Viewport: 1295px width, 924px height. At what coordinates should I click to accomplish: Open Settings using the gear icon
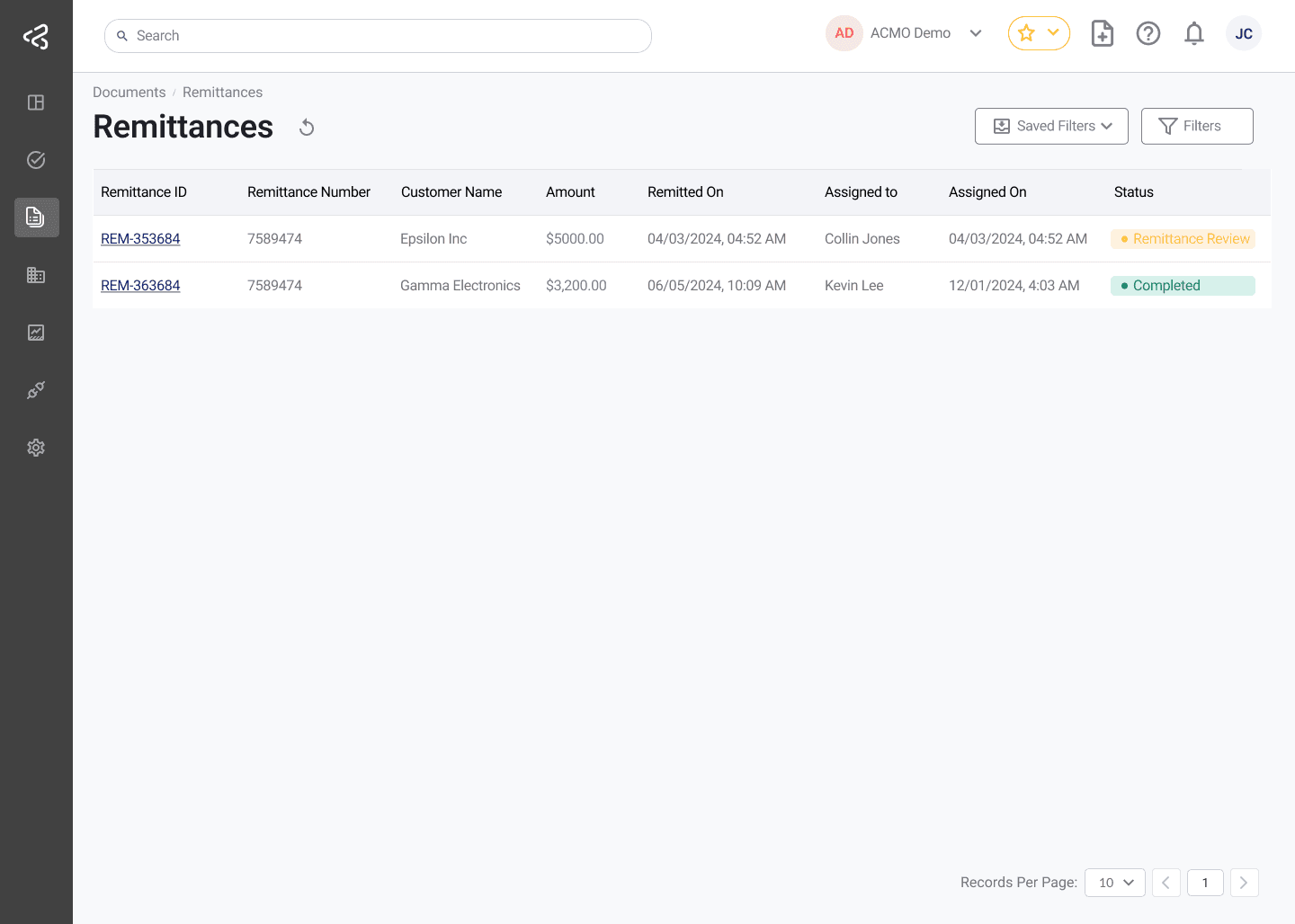pos(36,448)
